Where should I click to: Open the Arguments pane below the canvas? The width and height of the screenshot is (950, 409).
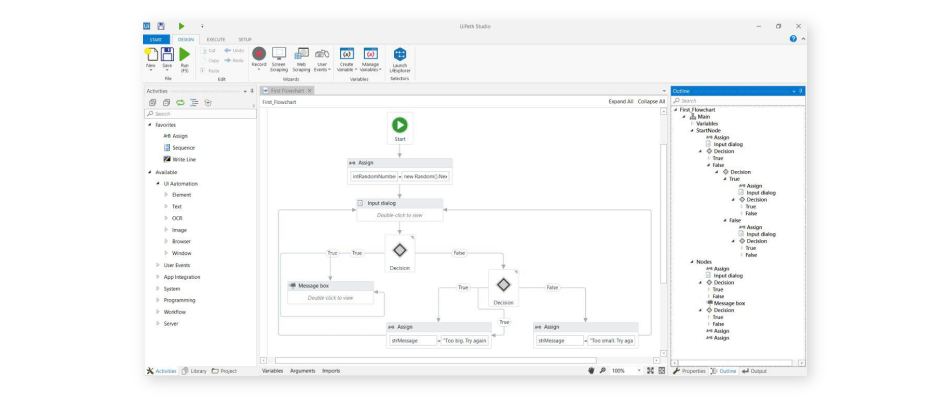pos(302,371)
